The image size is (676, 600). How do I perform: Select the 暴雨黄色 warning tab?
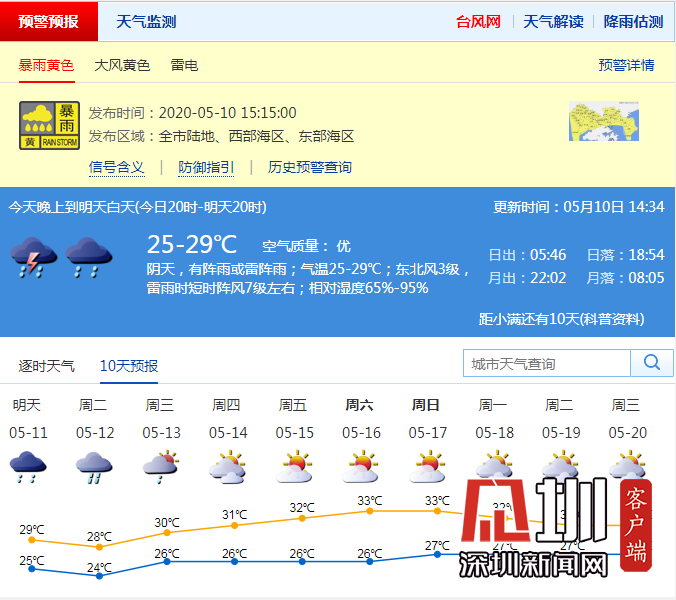(46, 65)
